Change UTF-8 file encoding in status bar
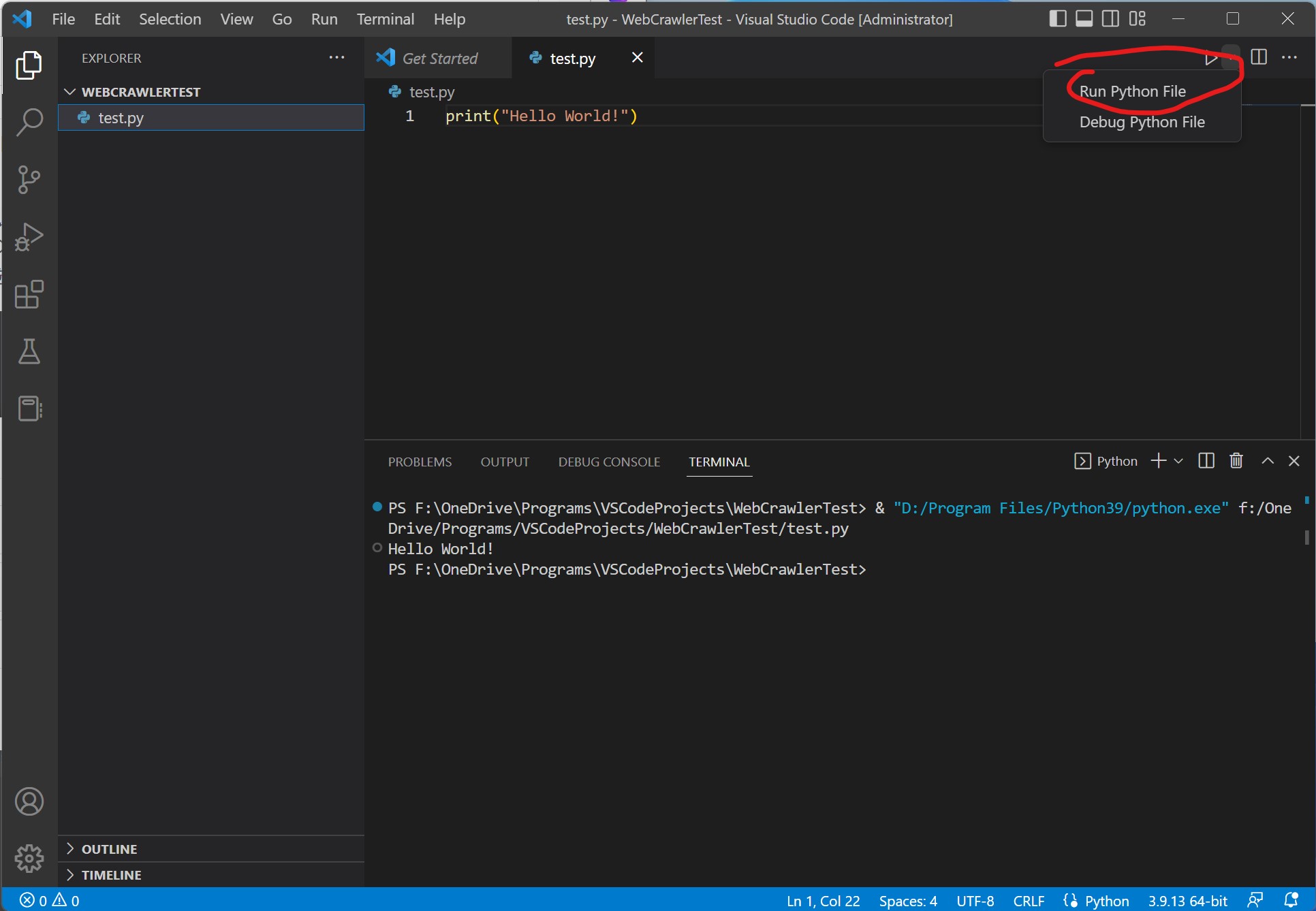Viewport: 1316px width, 911px height. (x=975, y=900)
